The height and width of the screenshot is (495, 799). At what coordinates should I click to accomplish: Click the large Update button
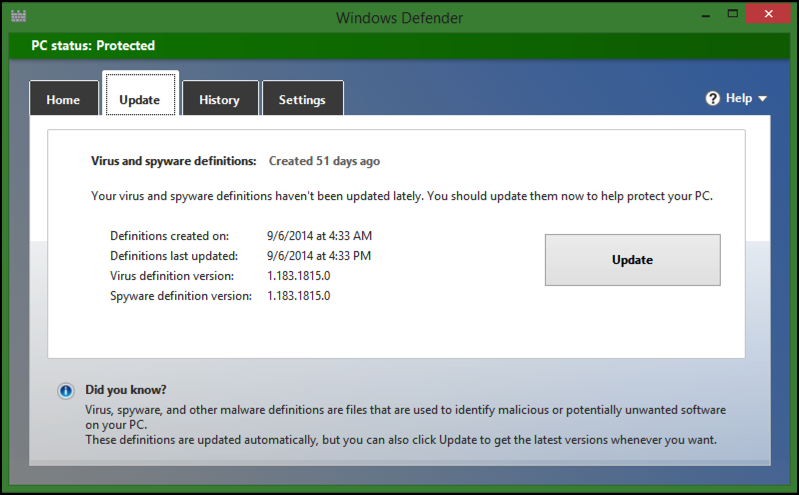632,260
